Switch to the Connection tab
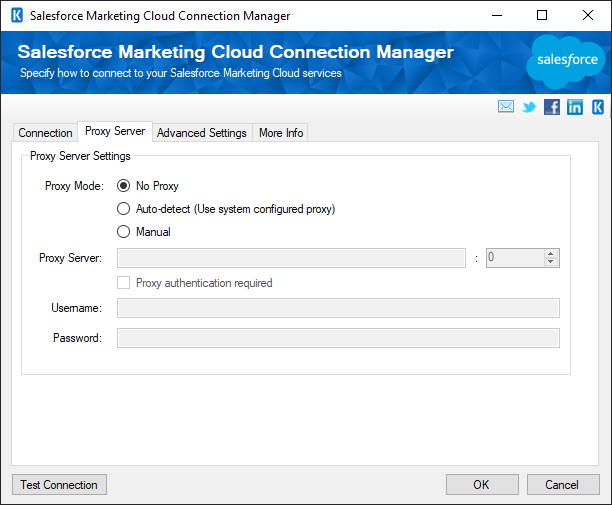The width and height of the screenshot is (612, 505). [x=45, y=133]
